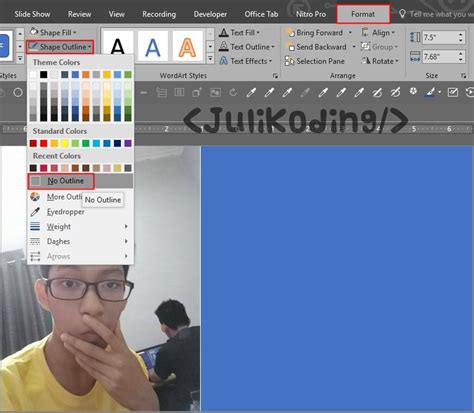Collapse the Shape Outline dropdown
474x413 pixels.
coord(60,47)
